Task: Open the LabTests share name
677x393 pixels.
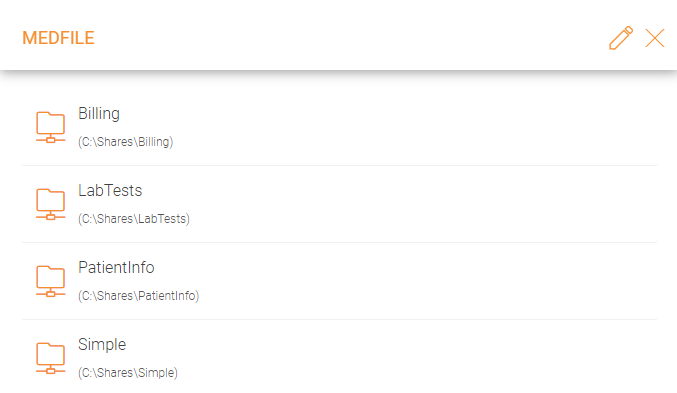Action: (x=110, y=190)
